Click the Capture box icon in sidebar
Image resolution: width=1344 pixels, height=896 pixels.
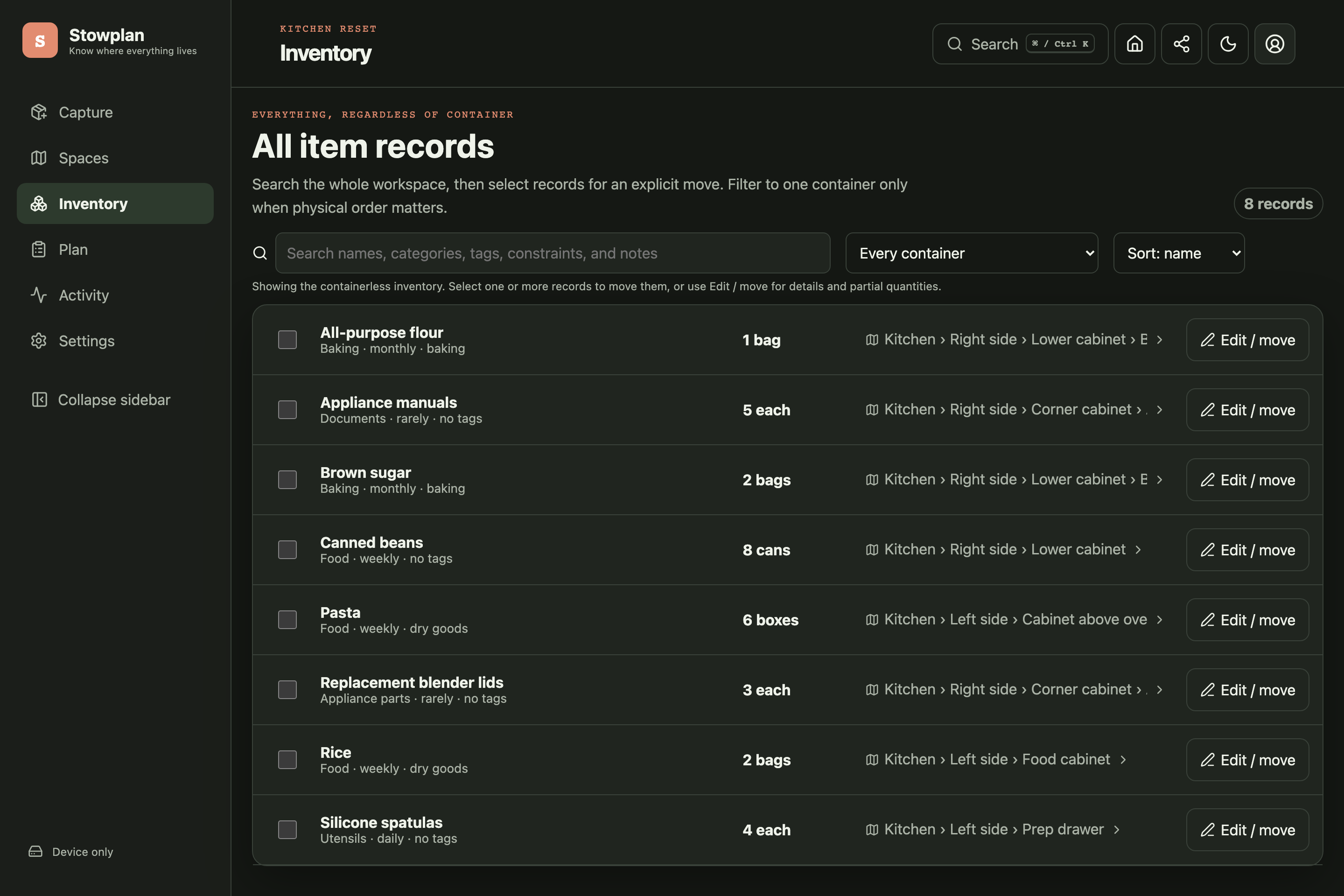(39, 112)
